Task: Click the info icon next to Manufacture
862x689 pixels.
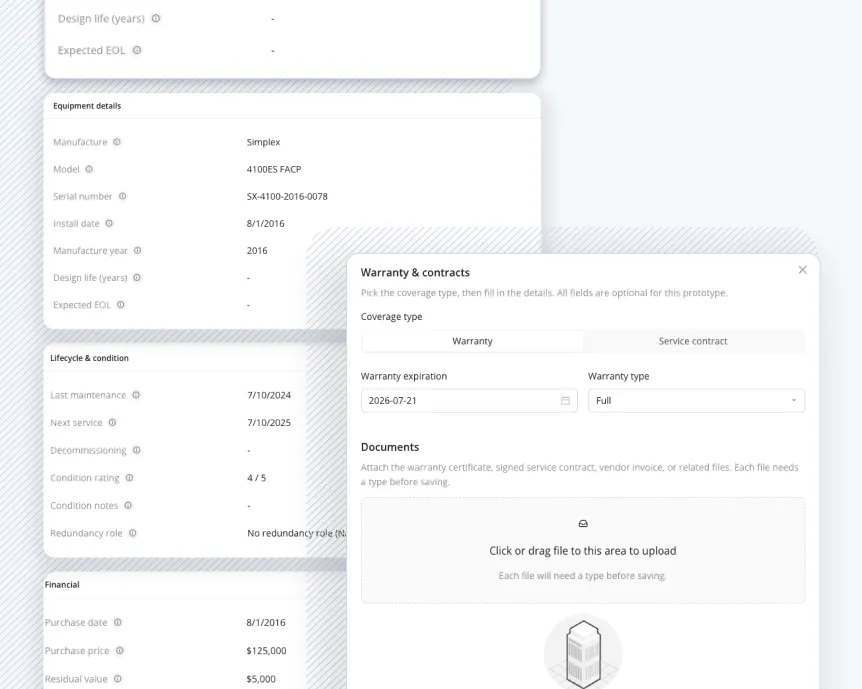Action: [x=117, y=142]
